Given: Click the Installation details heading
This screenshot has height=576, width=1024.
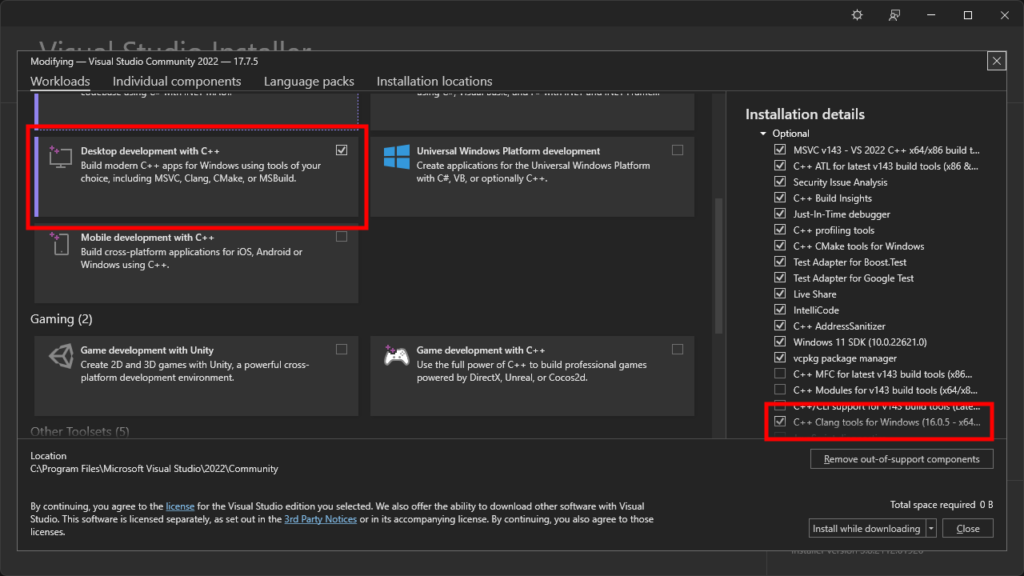Looking at the screenshot, I should 805,114.
